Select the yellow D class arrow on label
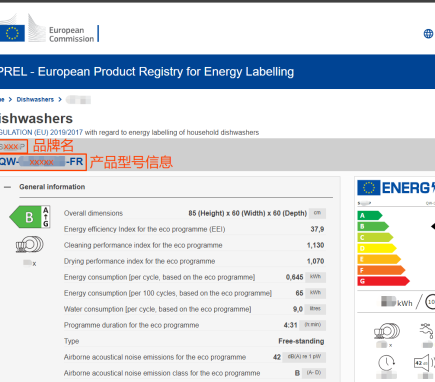The width and height of the screenshot is (435, 382). pyautogui.click(x=377, y=248)
